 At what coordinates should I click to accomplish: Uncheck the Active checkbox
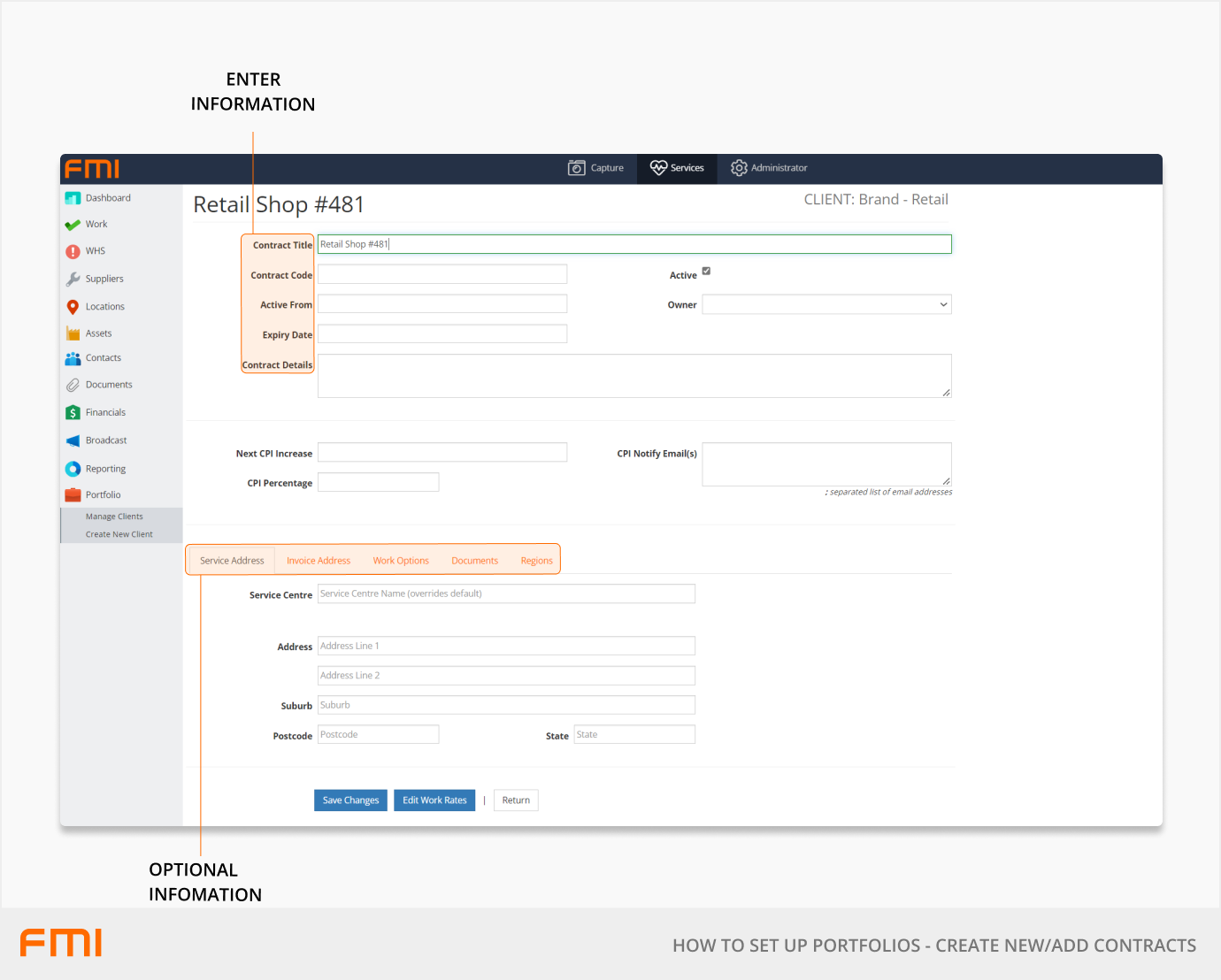pos(706,272)
